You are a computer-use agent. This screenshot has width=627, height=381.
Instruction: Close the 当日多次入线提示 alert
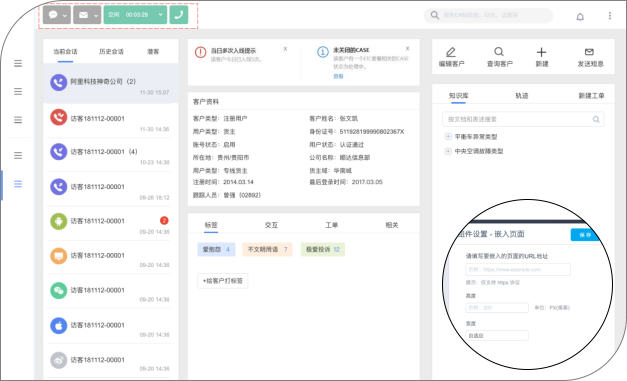[285, 49]
